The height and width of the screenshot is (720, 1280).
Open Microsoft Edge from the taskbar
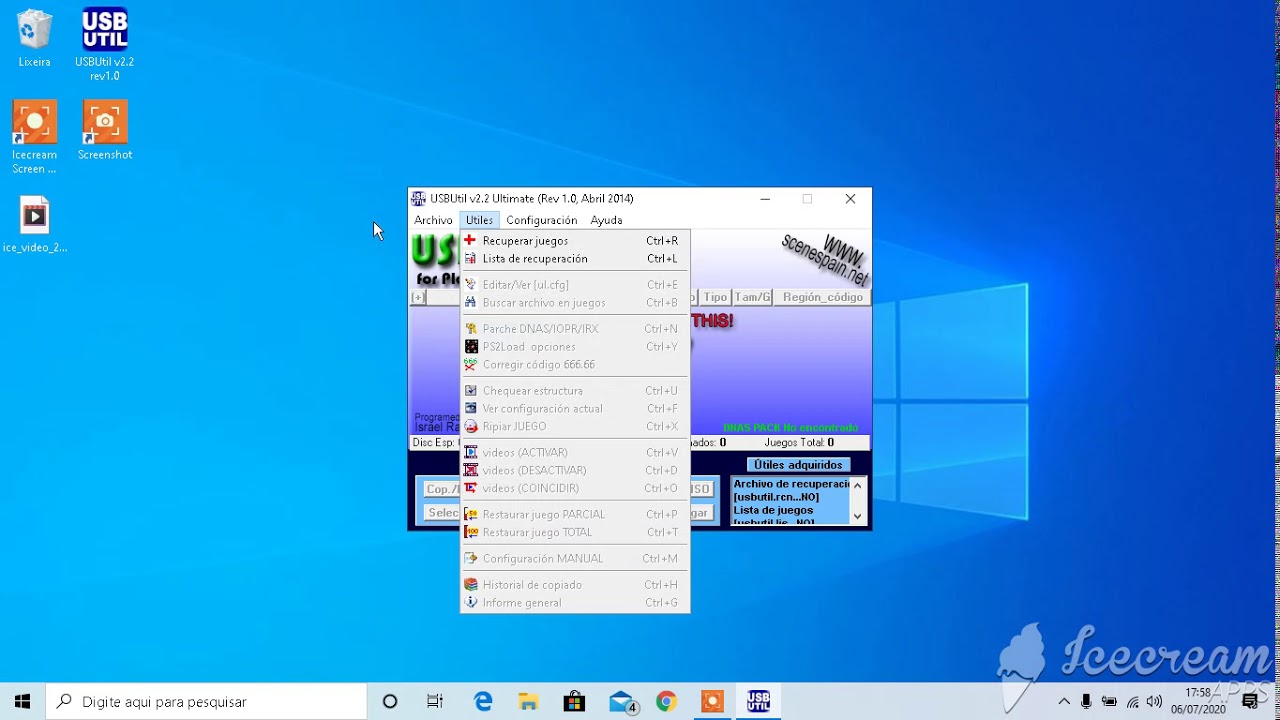(483, 702)
